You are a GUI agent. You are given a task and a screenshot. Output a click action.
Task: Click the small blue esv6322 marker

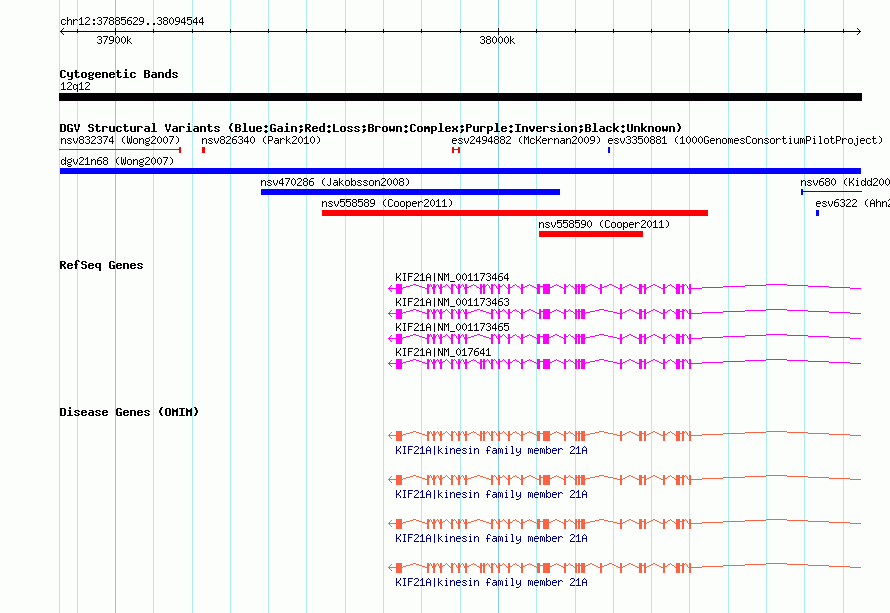coord(817,213)
